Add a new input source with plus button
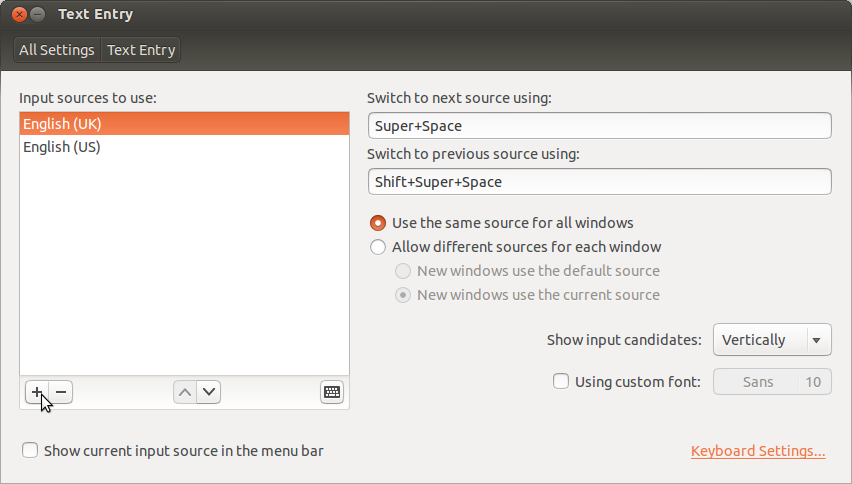Image resolution: width=852 pixels, height=484 pixels. (x=37, y=392)
